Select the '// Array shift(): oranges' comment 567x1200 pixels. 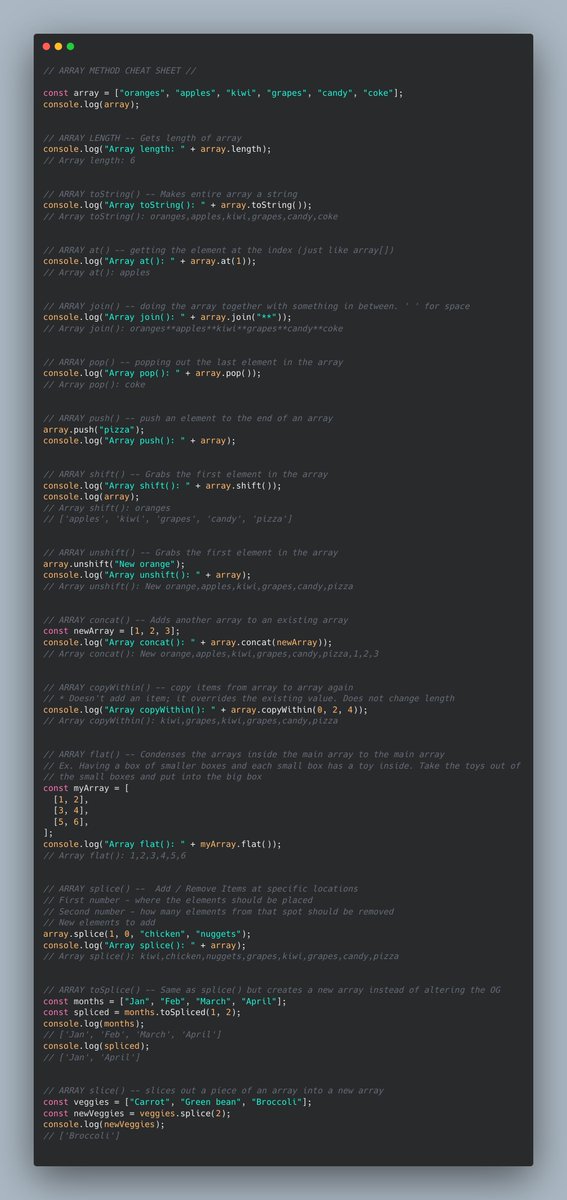[x=107, y=508]
